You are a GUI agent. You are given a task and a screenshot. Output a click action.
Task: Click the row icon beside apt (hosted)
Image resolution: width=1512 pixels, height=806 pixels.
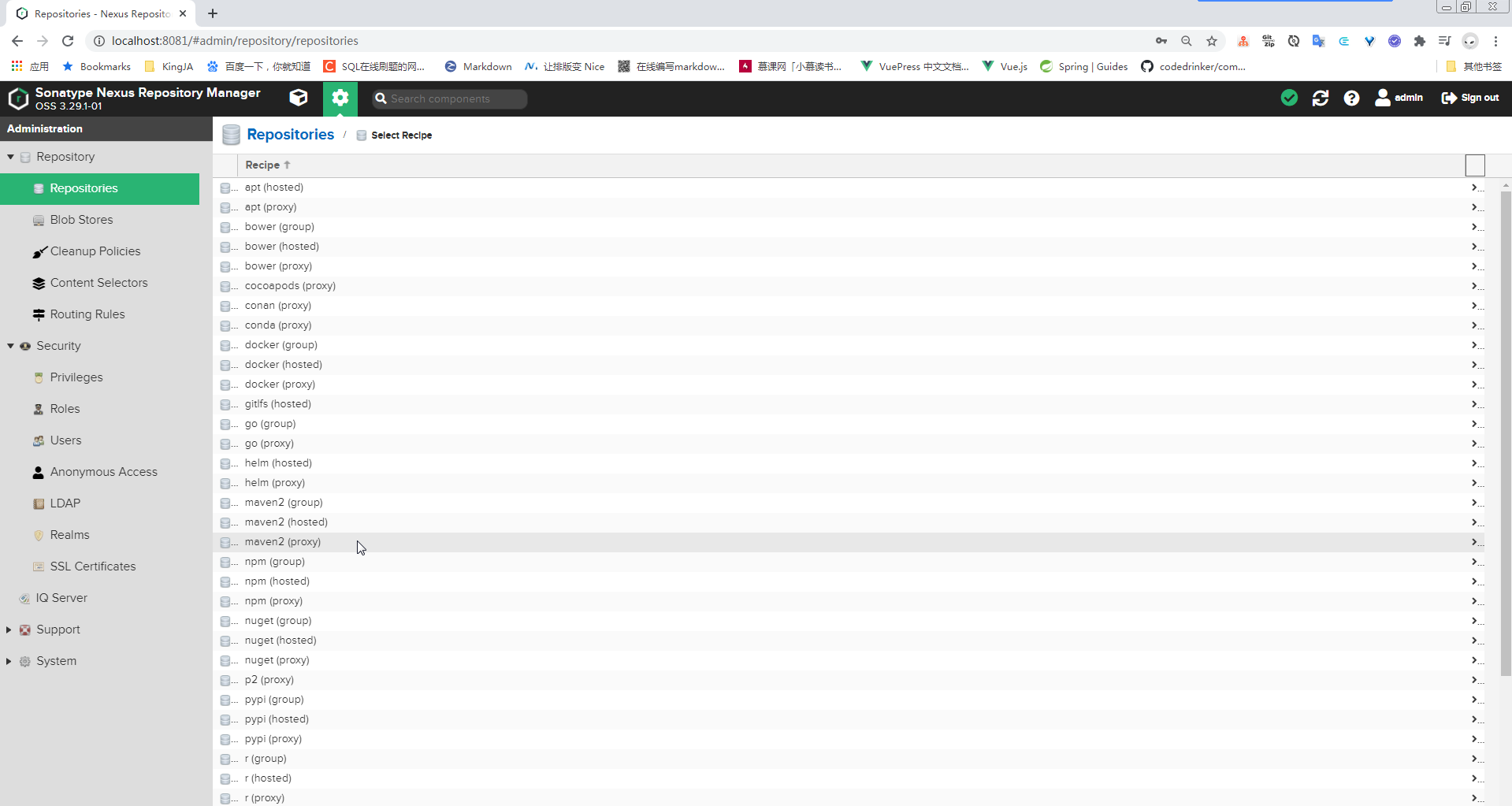click(x=226, y=188)
